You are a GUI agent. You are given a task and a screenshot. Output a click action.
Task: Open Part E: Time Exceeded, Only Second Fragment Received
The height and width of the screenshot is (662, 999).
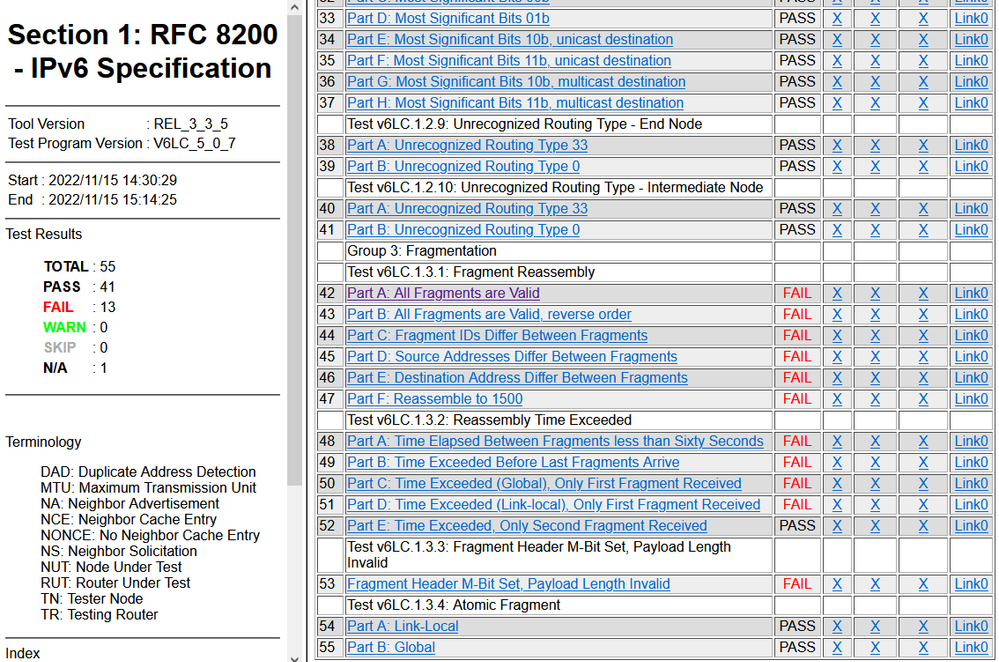[x=527, y=526]
